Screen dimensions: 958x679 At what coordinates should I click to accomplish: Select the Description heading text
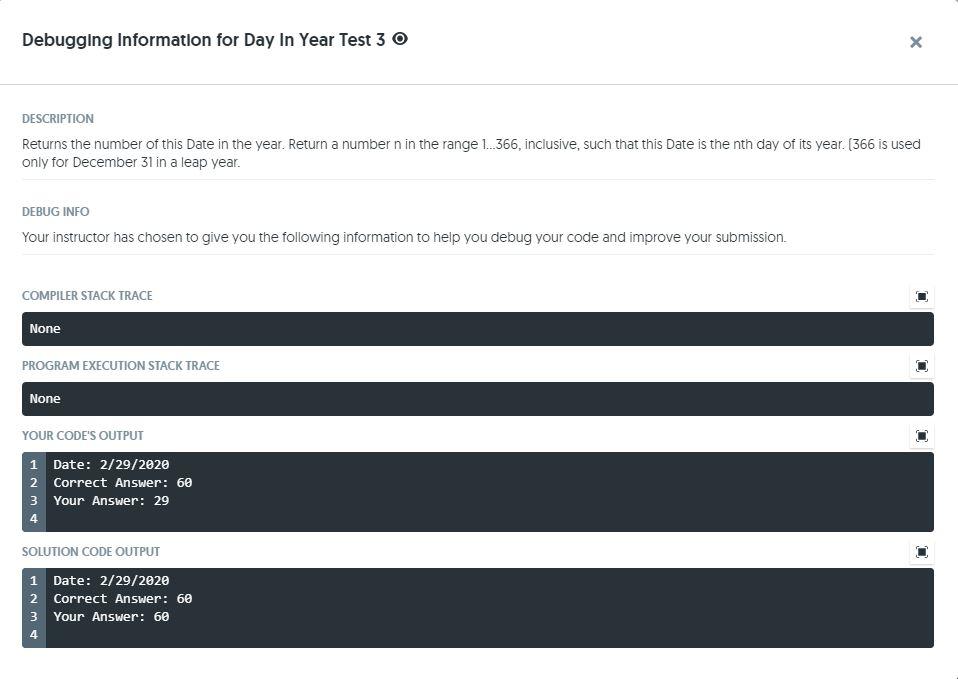click(57, 119)
